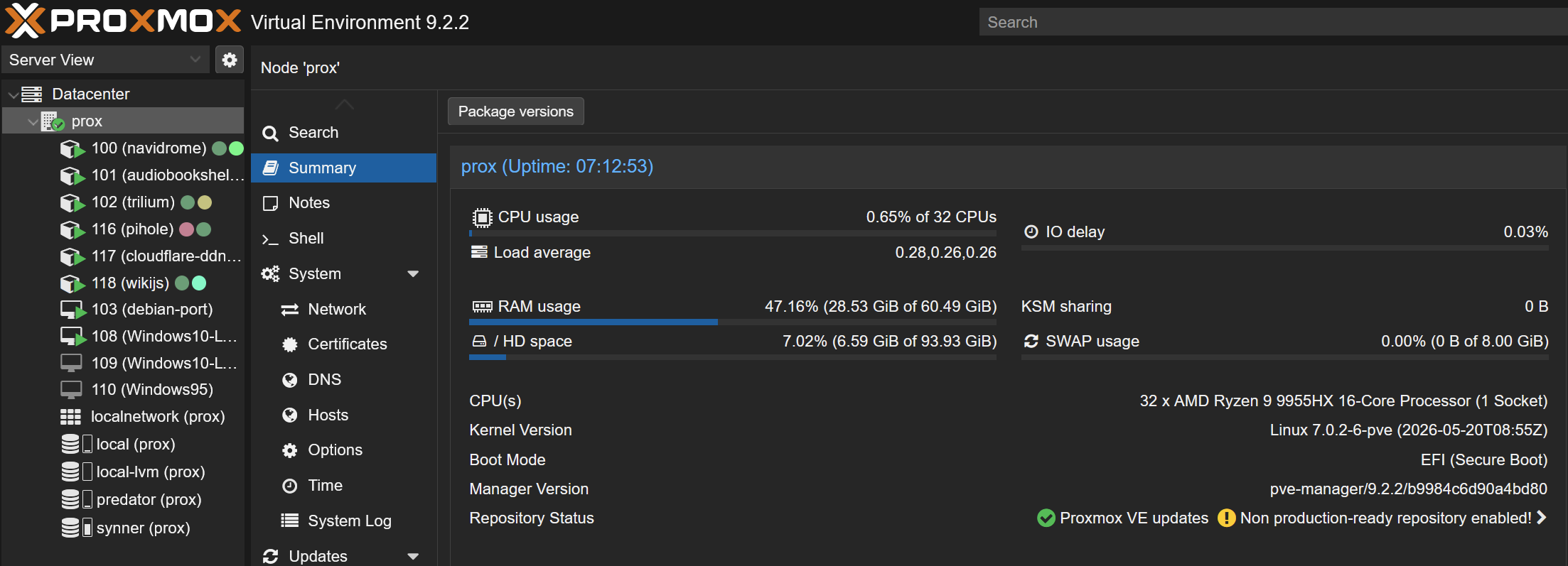
Task: Select container icon for 116 (pihole)
Action: [x=73, y=229]
